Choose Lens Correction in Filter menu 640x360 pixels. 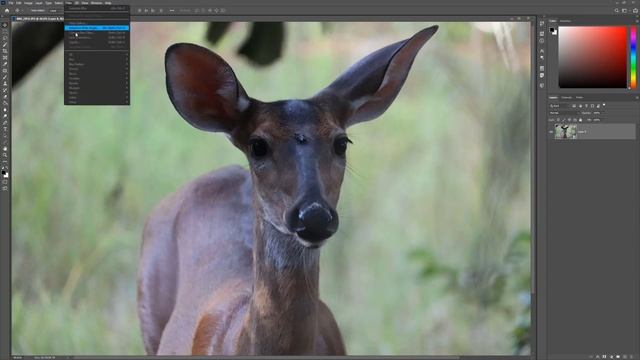point(97,38)
